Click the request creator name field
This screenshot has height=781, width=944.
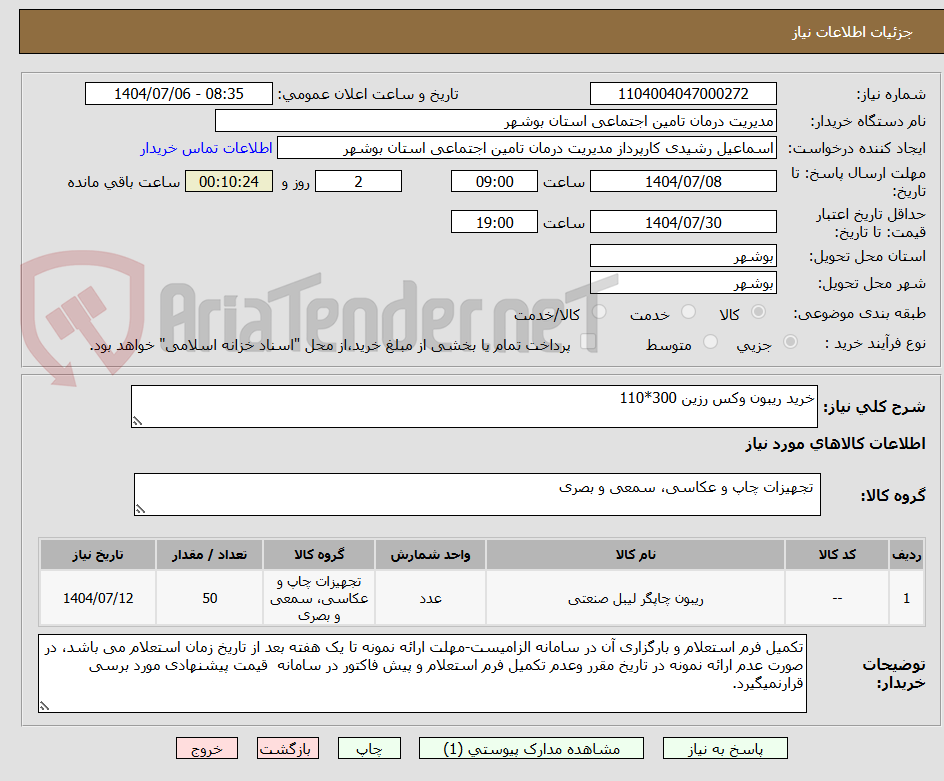coord(527,148)
